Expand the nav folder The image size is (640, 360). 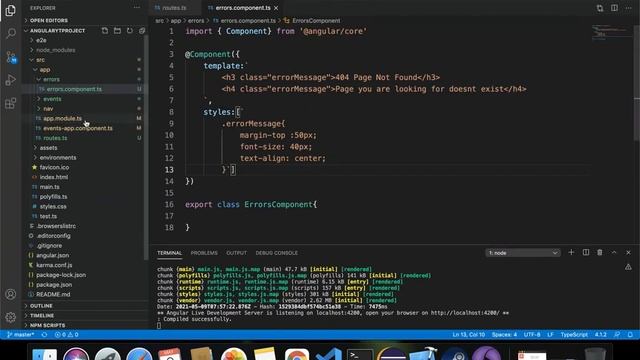[48, 109]
